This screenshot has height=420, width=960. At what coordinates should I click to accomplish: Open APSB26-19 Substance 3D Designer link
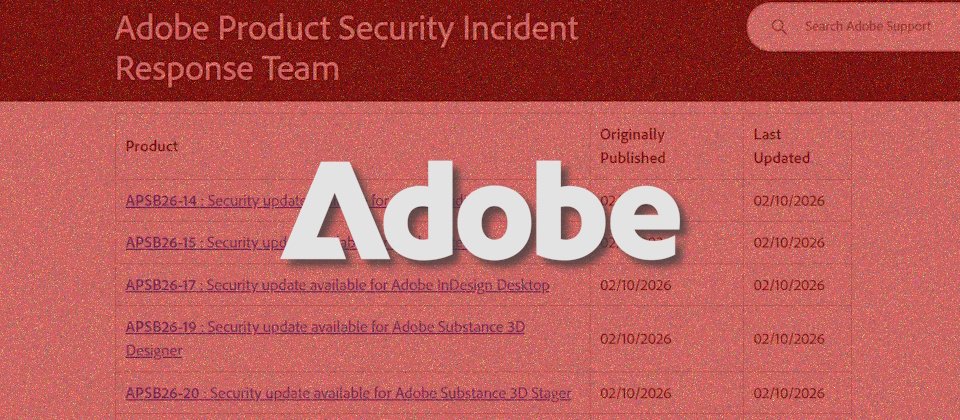325,328
